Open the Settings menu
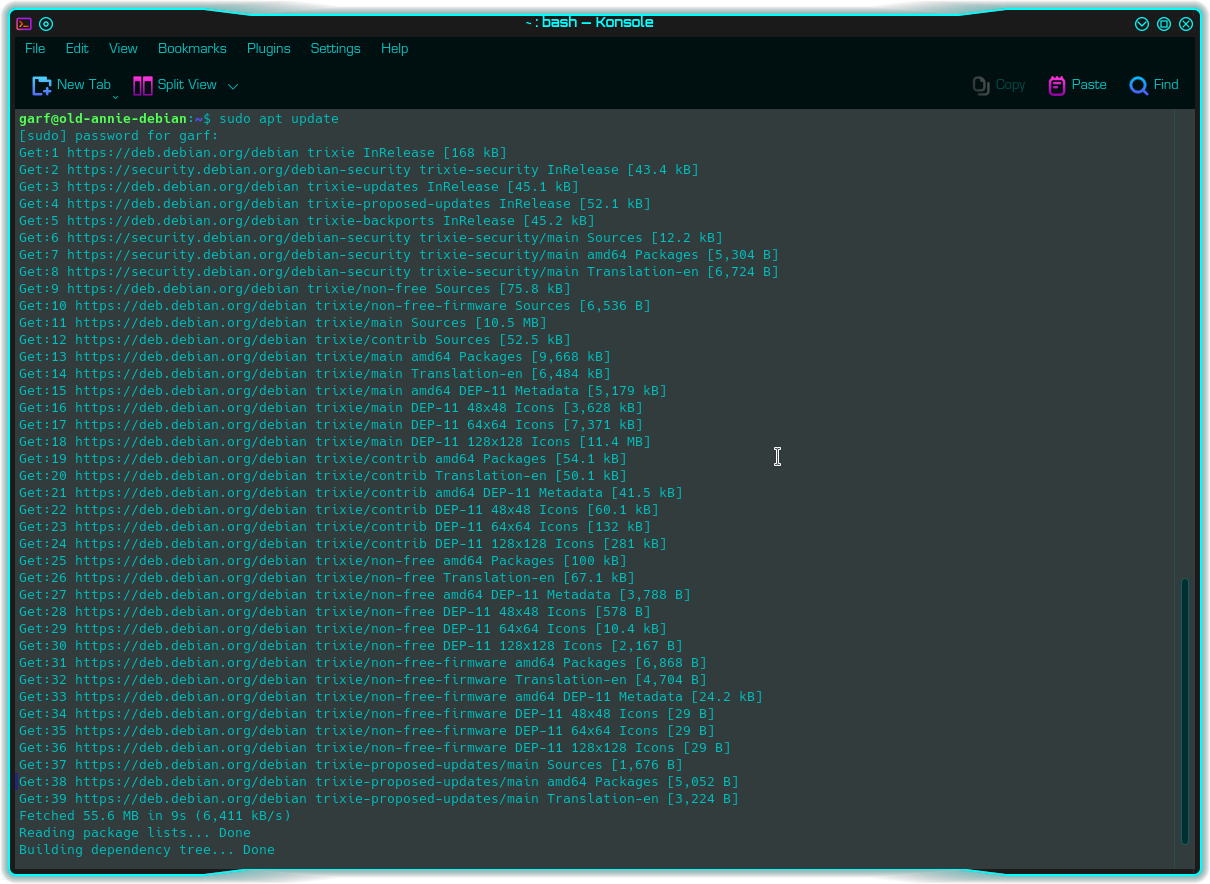Image resolution: width=1210 pixels, height=884 pixels. pos(335,48)
